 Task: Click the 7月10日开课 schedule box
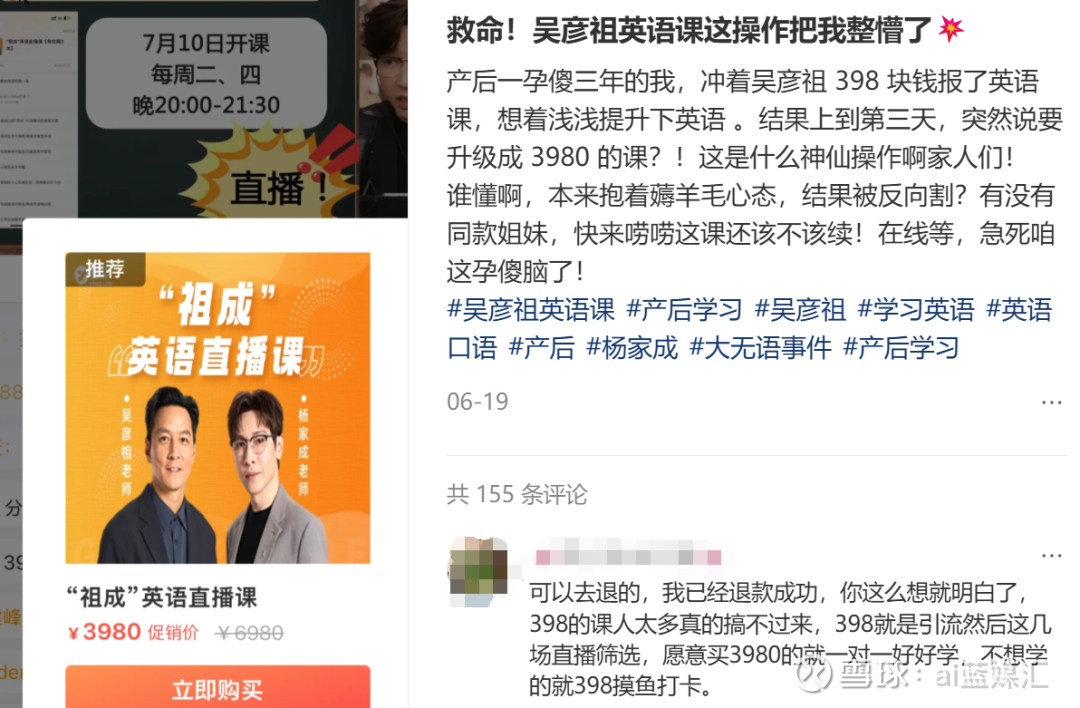tap(206, 73)
